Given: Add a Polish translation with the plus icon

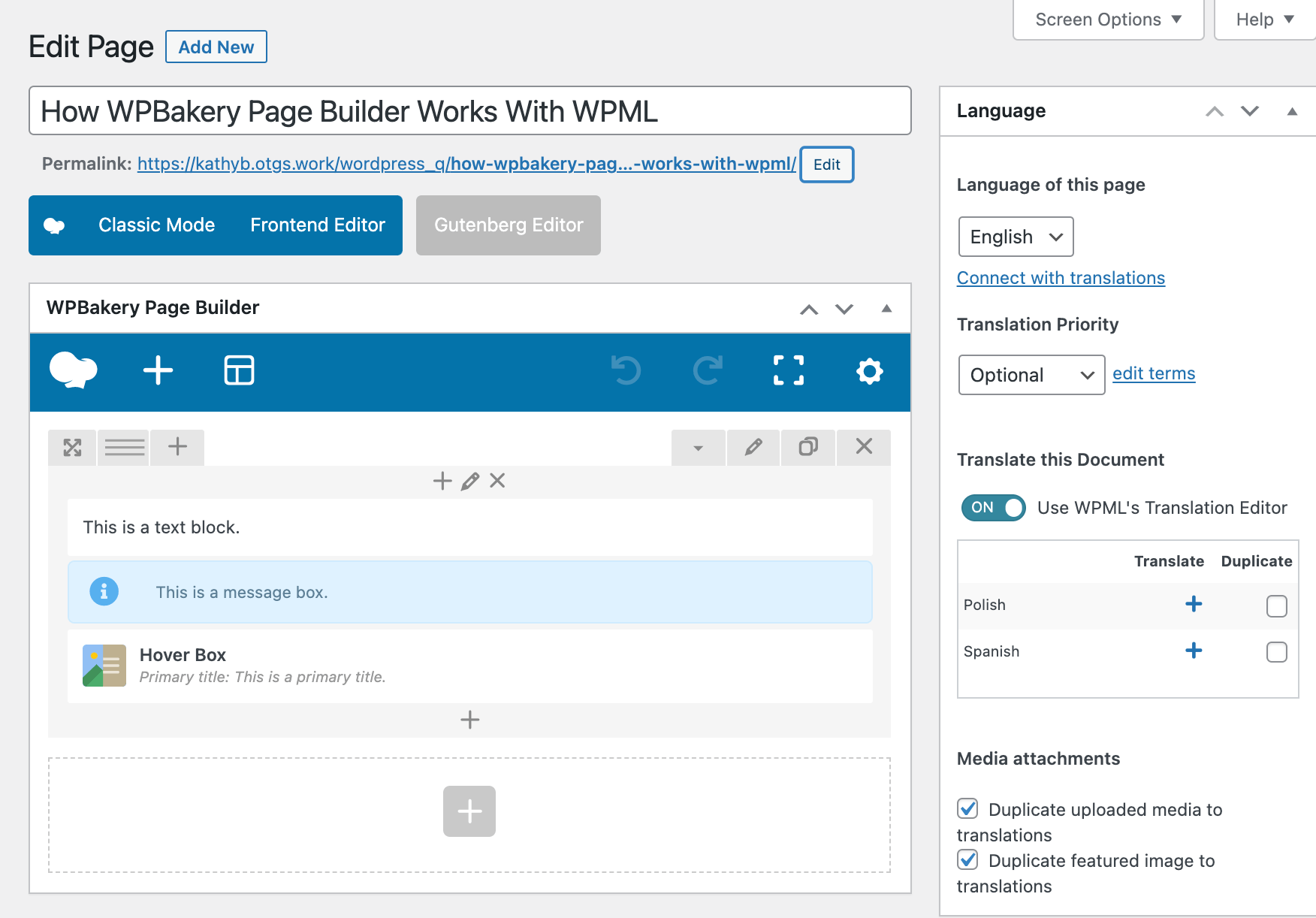Looking at the screenshot, I should click(x=1194, y=604).
